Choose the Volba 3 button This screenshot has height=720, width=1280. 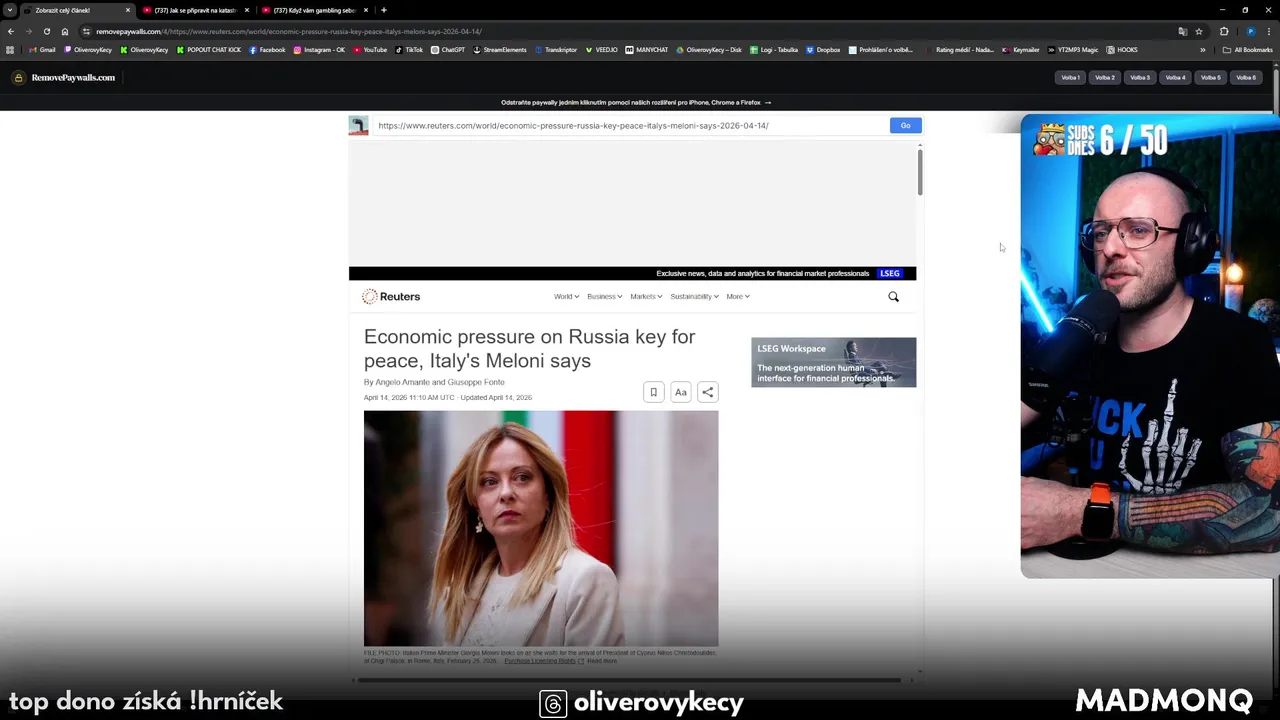[x=1140, y=77]
